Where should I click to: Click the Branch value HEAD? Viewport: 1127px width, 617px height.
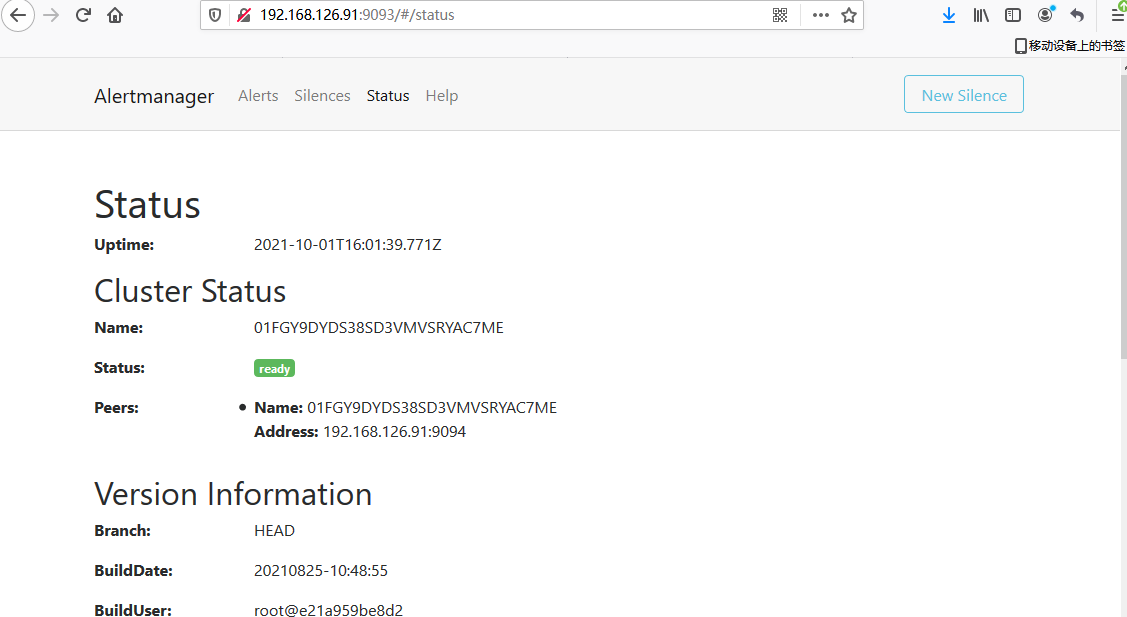(275, 531)
